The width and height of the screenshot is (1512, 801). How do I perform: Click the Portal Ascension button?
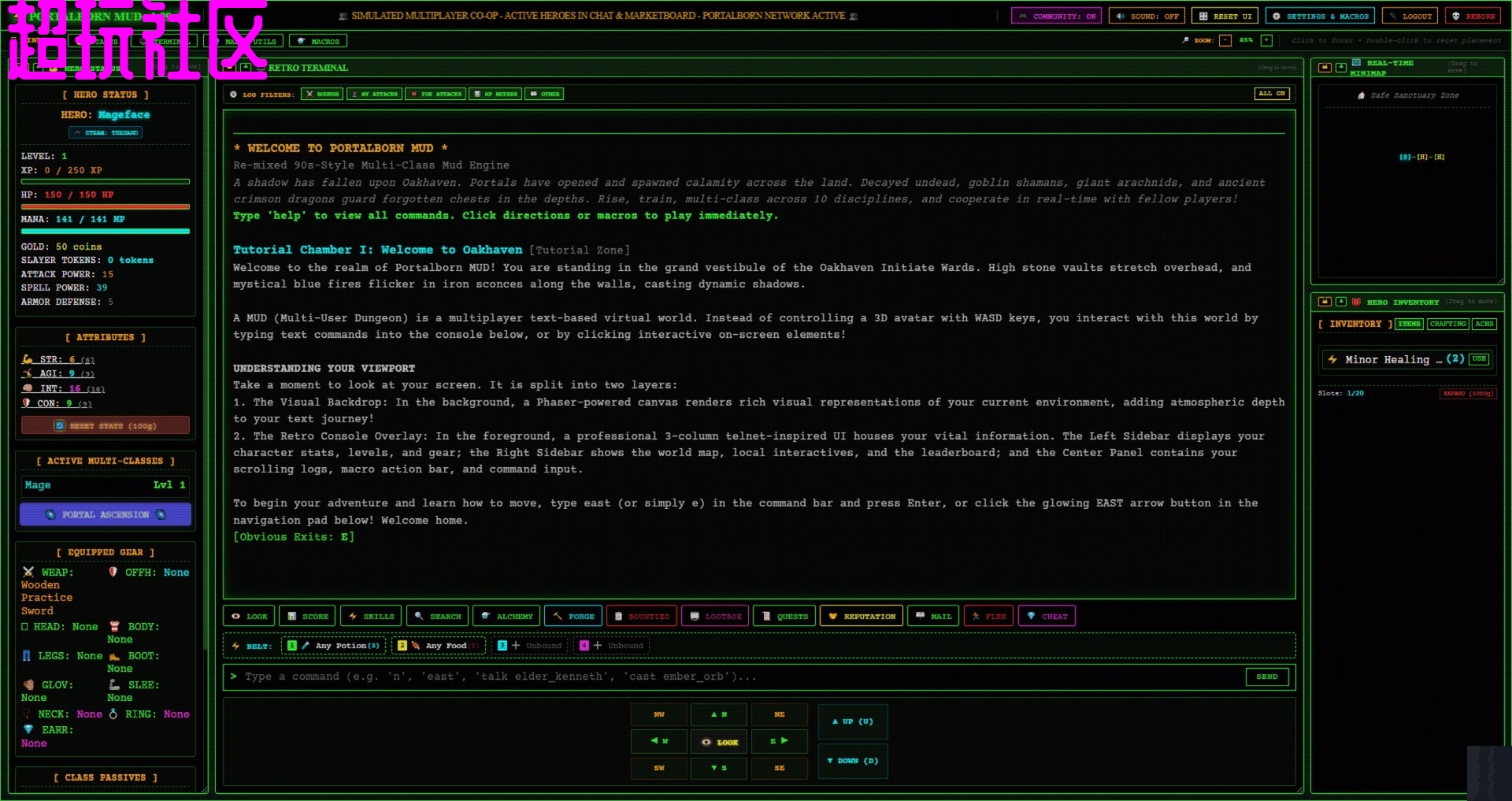tap(106, 514)
